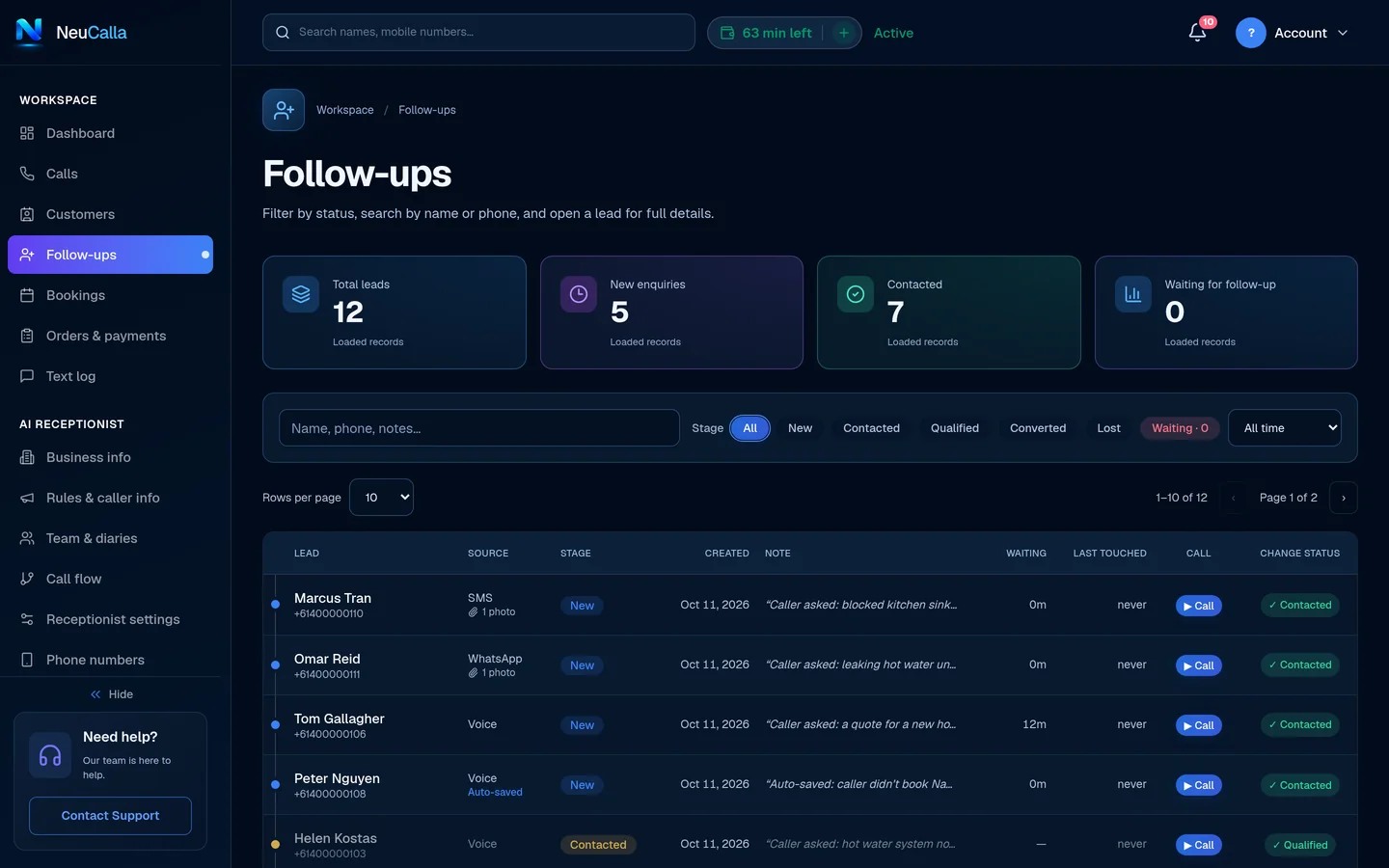The height and width of the screenshot is (868, 1389).
Task: Click the headset icon in Need help
Action: (x=50, y=755)
